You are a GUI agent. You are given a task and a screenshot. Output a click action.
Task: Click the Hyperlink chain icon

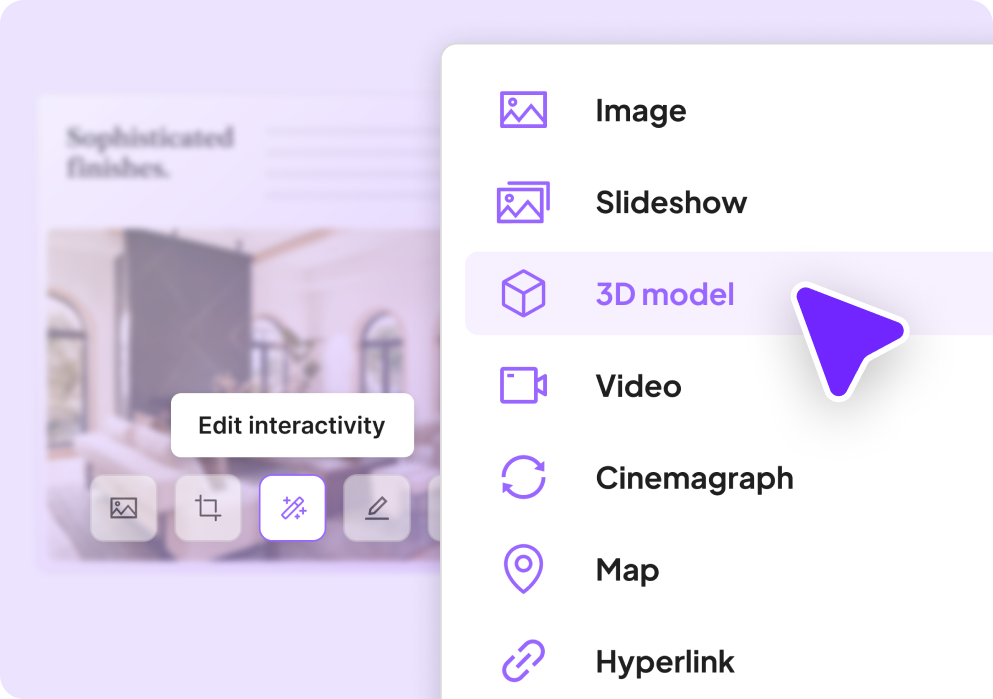(x=523, y=662)
